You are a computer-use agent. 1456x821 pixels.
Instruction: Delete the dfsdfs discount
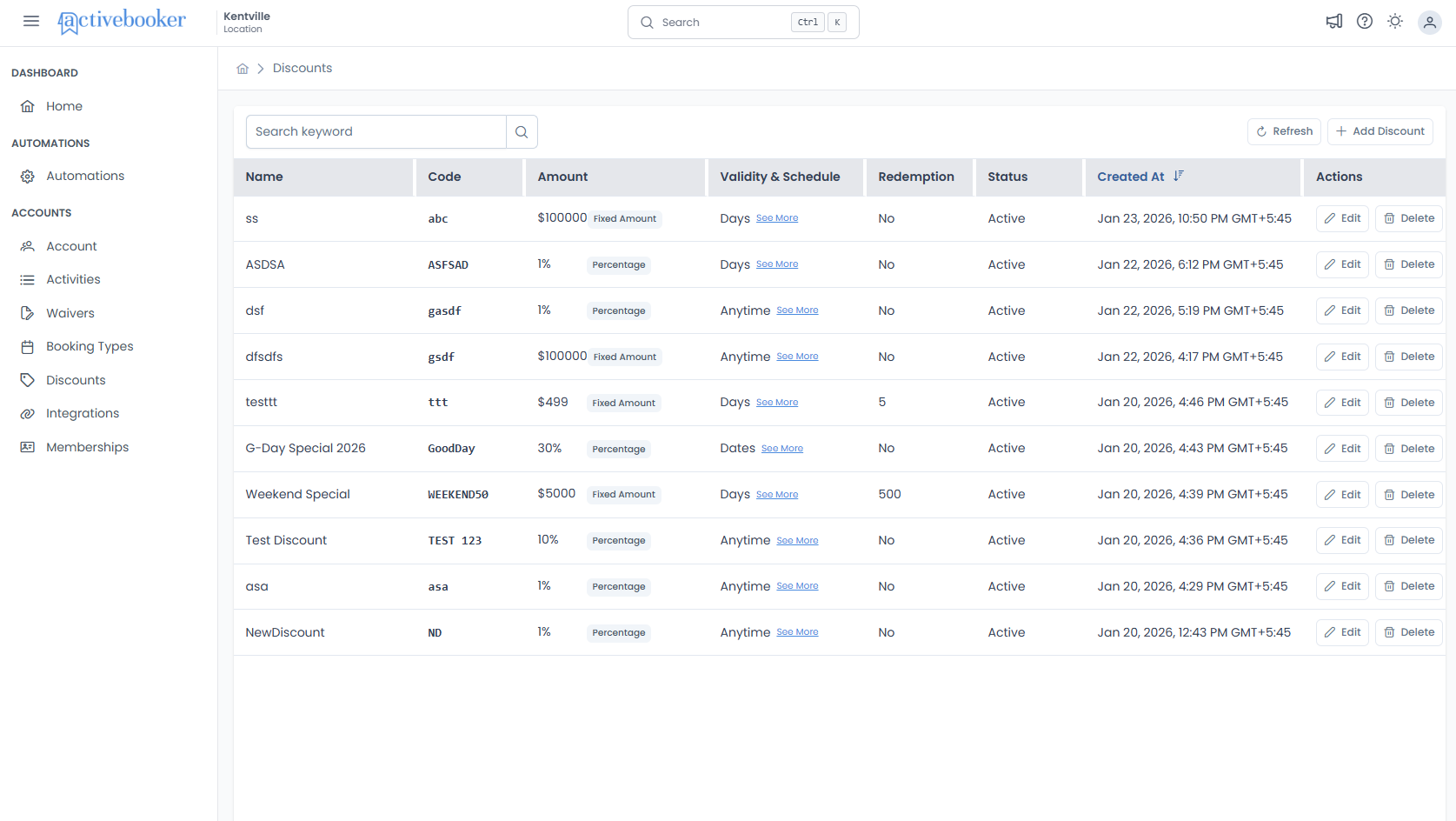[x=1408, y=357]
